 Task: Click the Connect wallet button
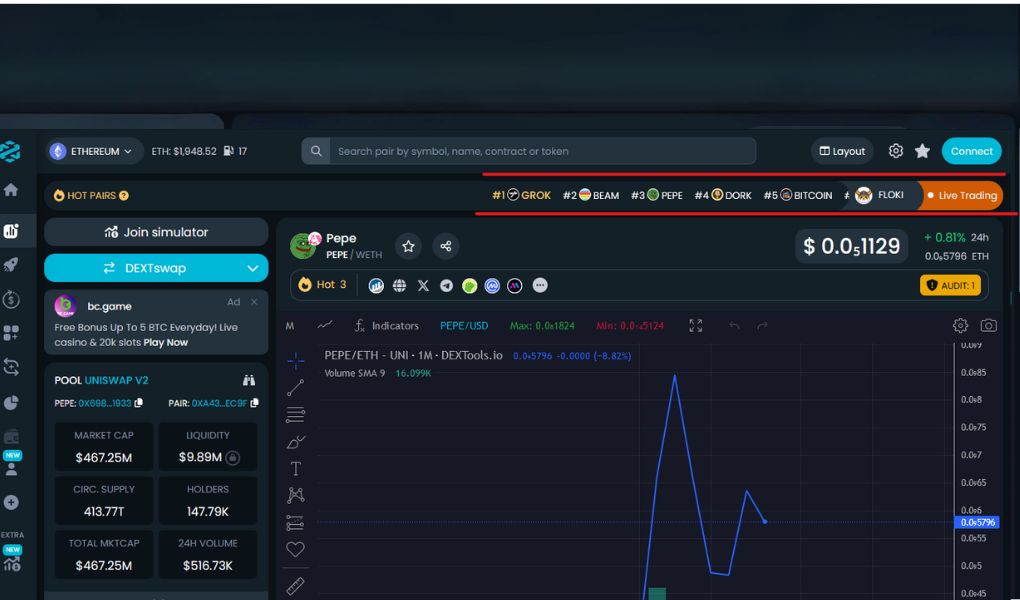pyautogui.click(x=972, y=151)
